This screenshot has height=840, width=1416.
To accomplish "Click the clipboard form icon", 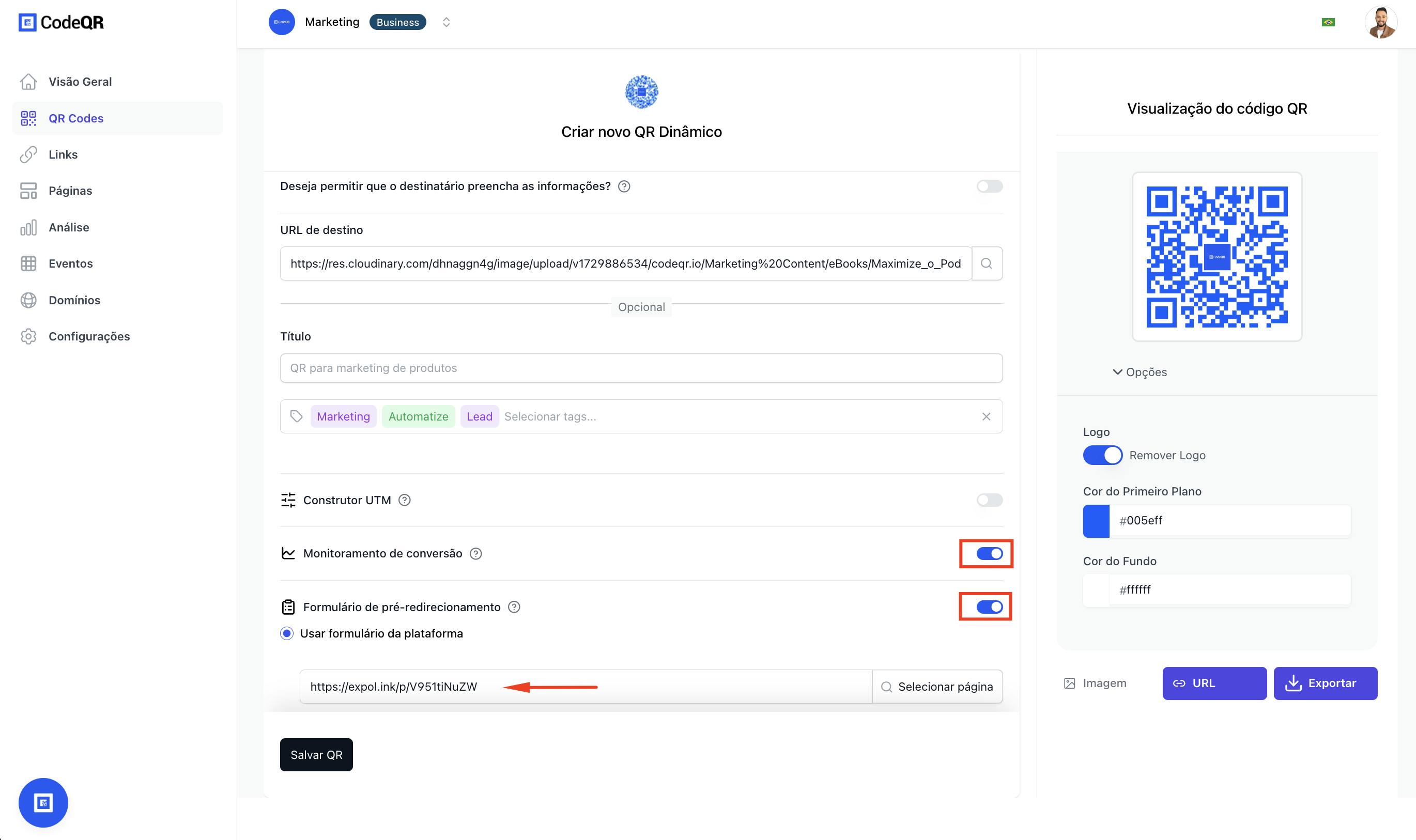I will point(288,607).
